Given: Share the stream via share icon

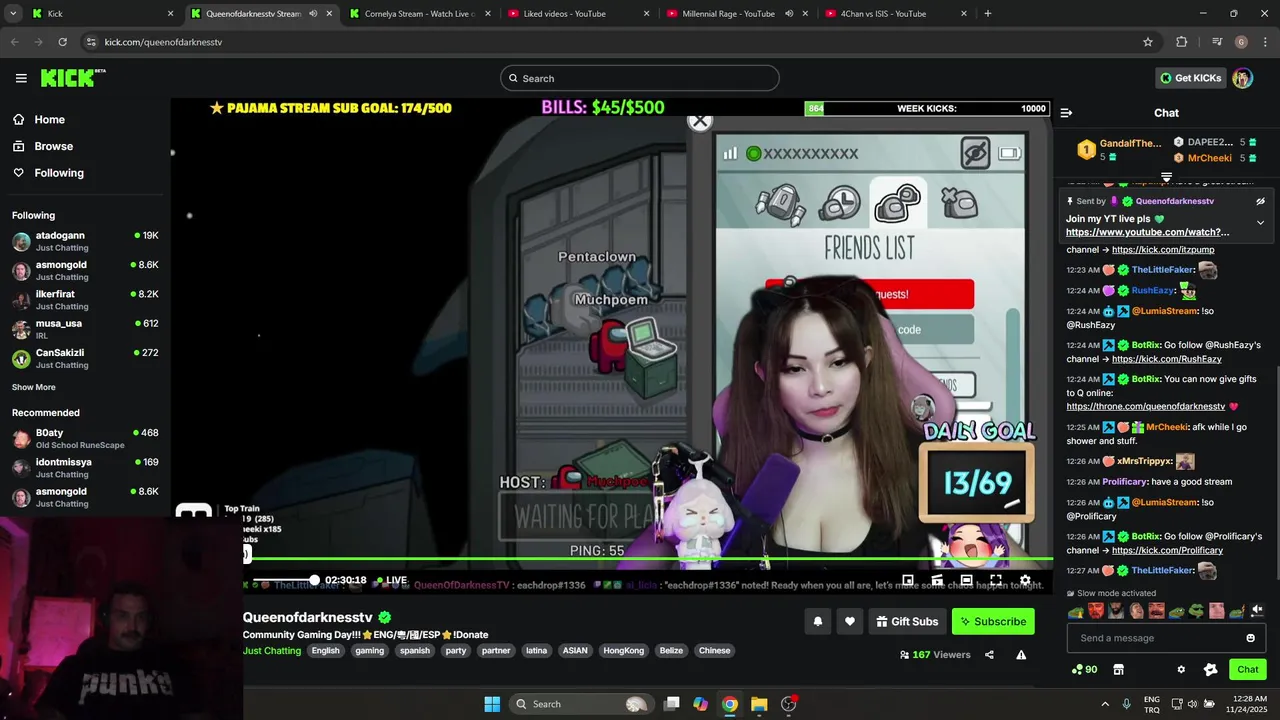Looking at the screenshot, I should click(989, 655).
